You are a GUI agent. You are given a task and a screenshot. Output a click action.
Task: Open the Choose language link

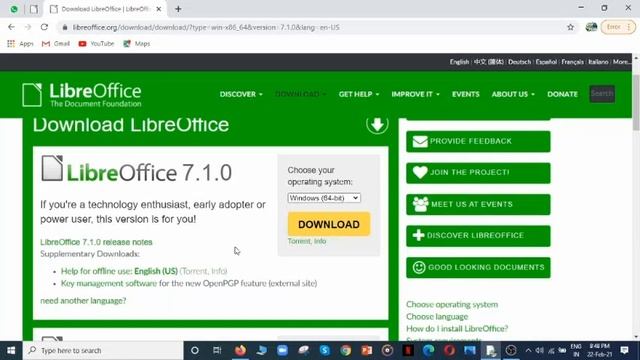437,317
